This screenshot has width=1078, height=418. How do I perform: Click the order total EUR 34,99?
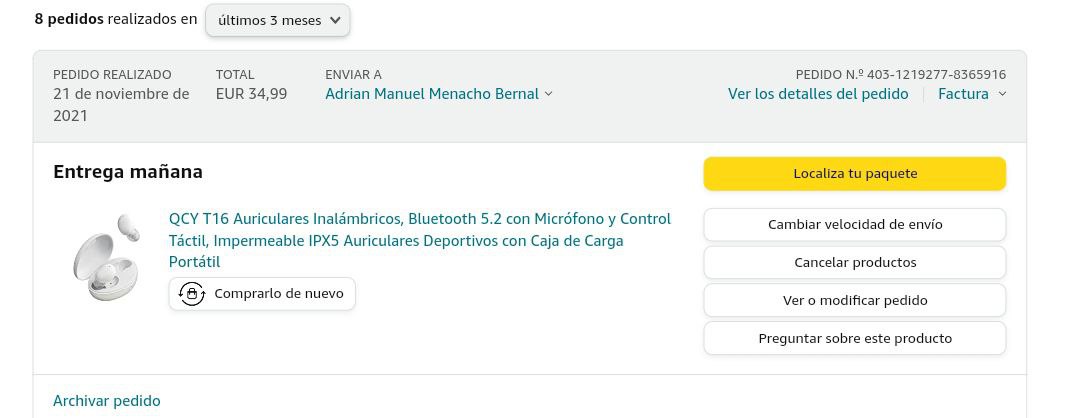(x=251, y=94)
